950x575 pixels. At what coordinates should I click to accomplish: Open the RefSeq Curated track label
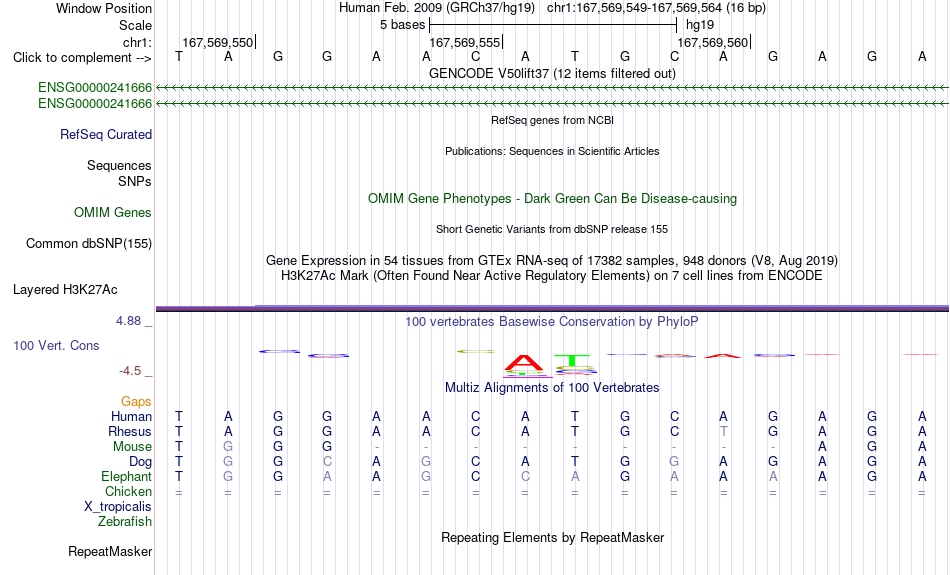click(x=105, y=135)
